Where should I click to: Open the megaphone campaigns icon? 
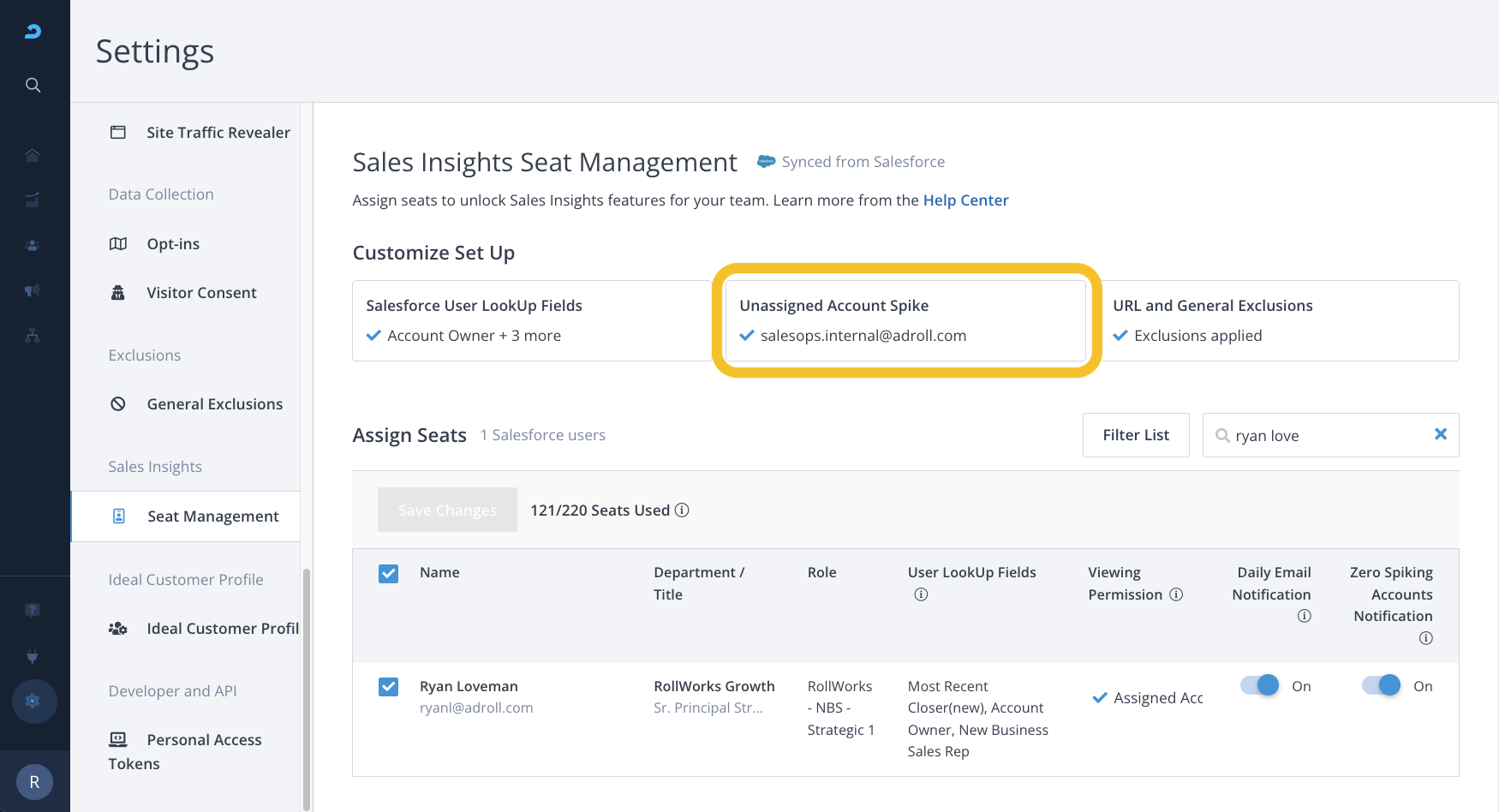click(33, 290)
